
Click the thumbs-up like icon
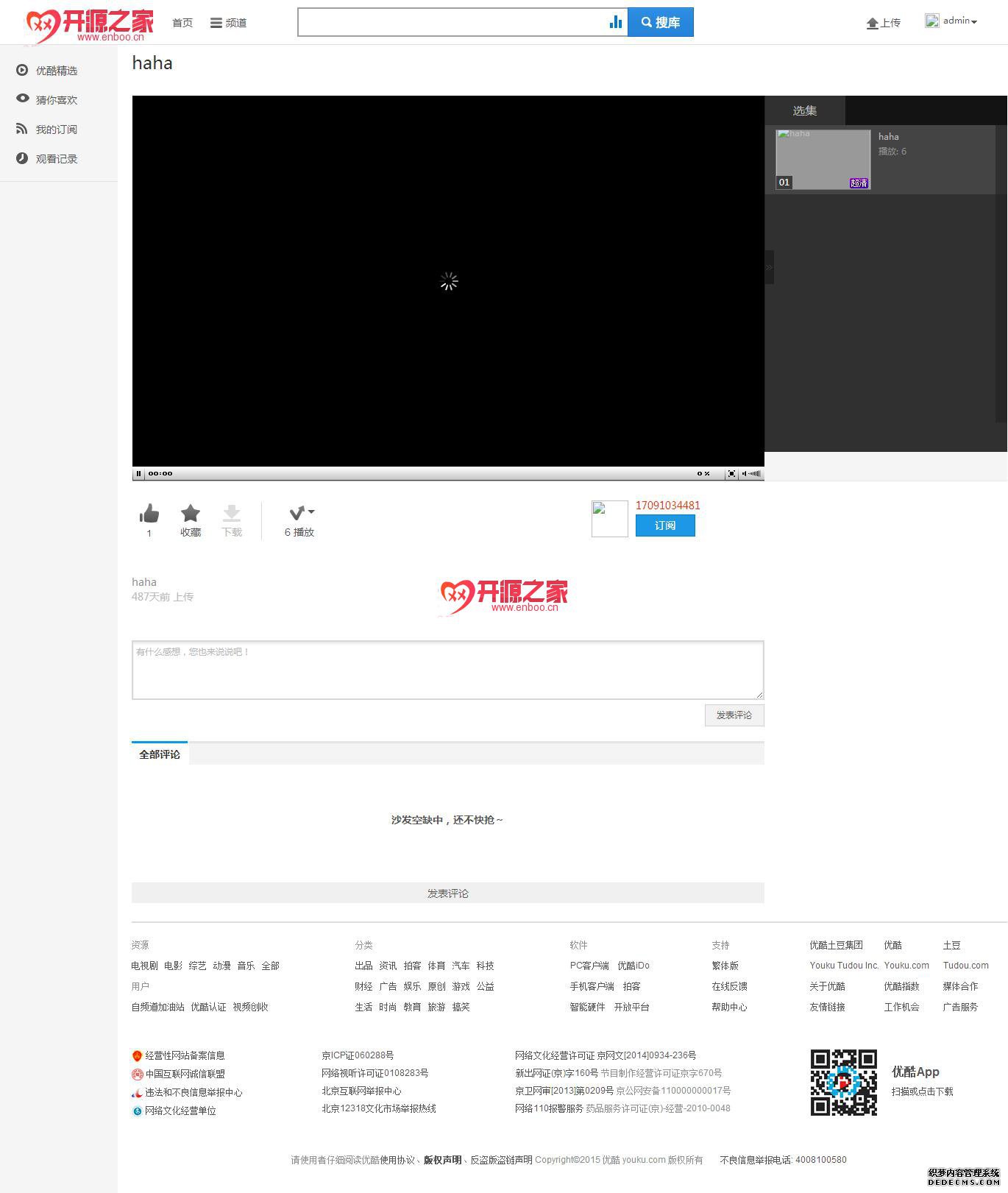coord(149,513)
